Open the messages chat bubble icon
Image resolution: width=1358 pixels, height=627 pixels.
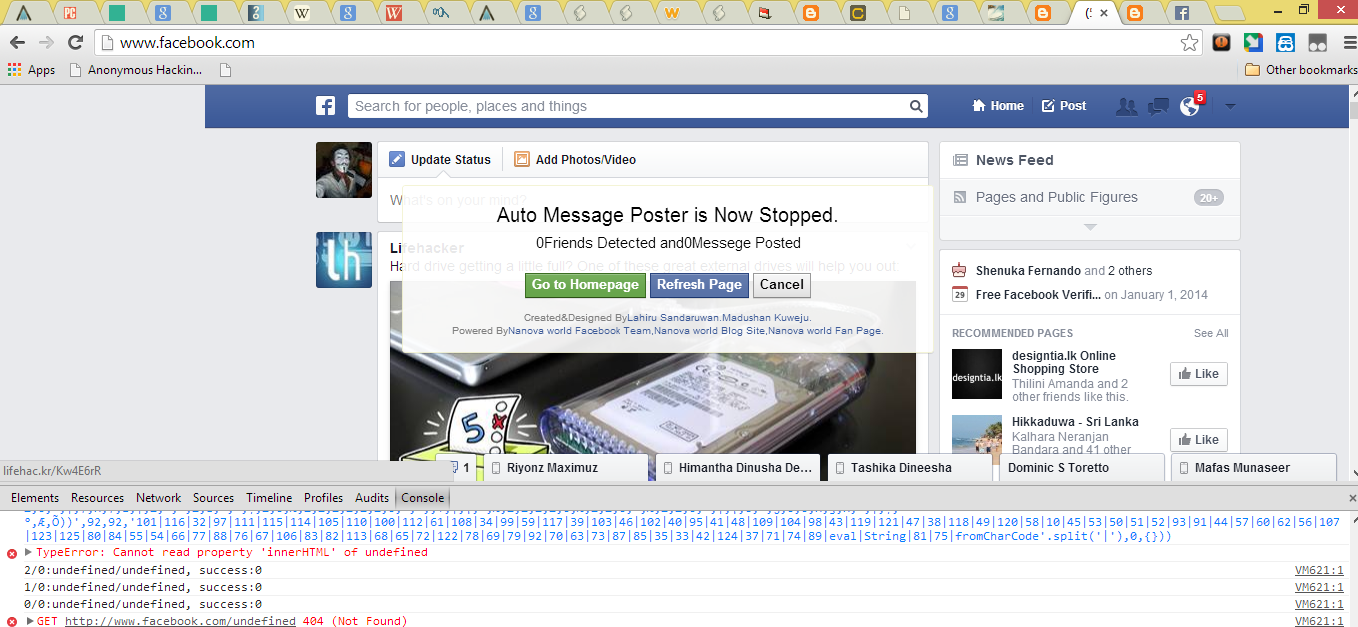(x=1158, y=106)
